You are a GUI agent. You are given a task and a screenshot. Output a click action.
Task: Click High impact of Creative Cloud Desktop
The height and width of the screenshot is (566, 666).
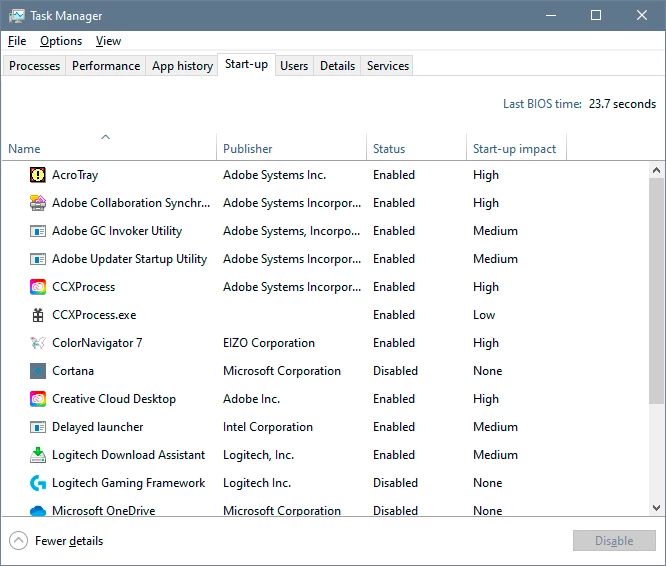click(486, 400)
